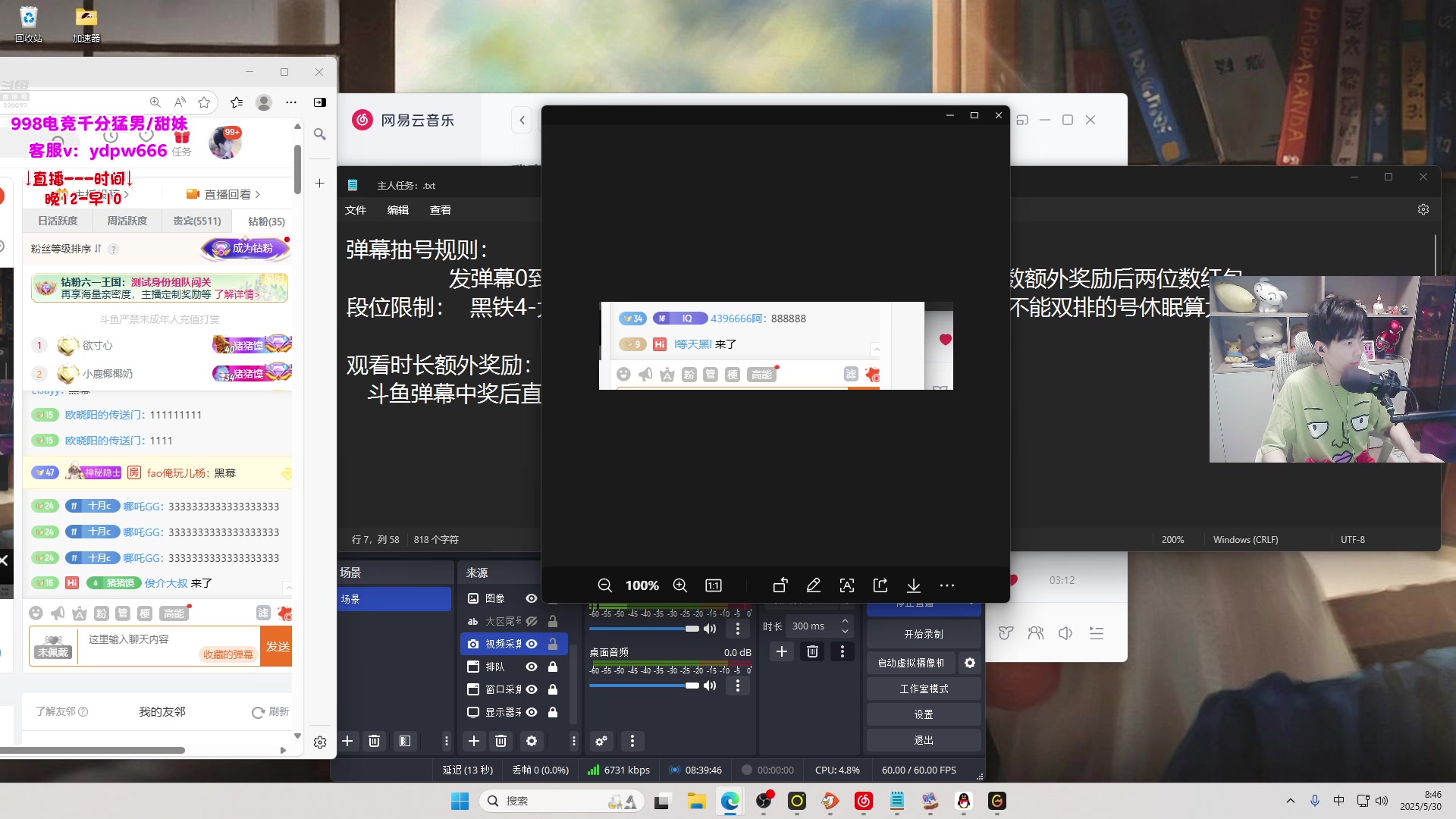Image resolution: width=1456 pixels, height=819 pixels.
Task: Switch to 贵宾(5511) tab
Action: click(x=196, y=221)
